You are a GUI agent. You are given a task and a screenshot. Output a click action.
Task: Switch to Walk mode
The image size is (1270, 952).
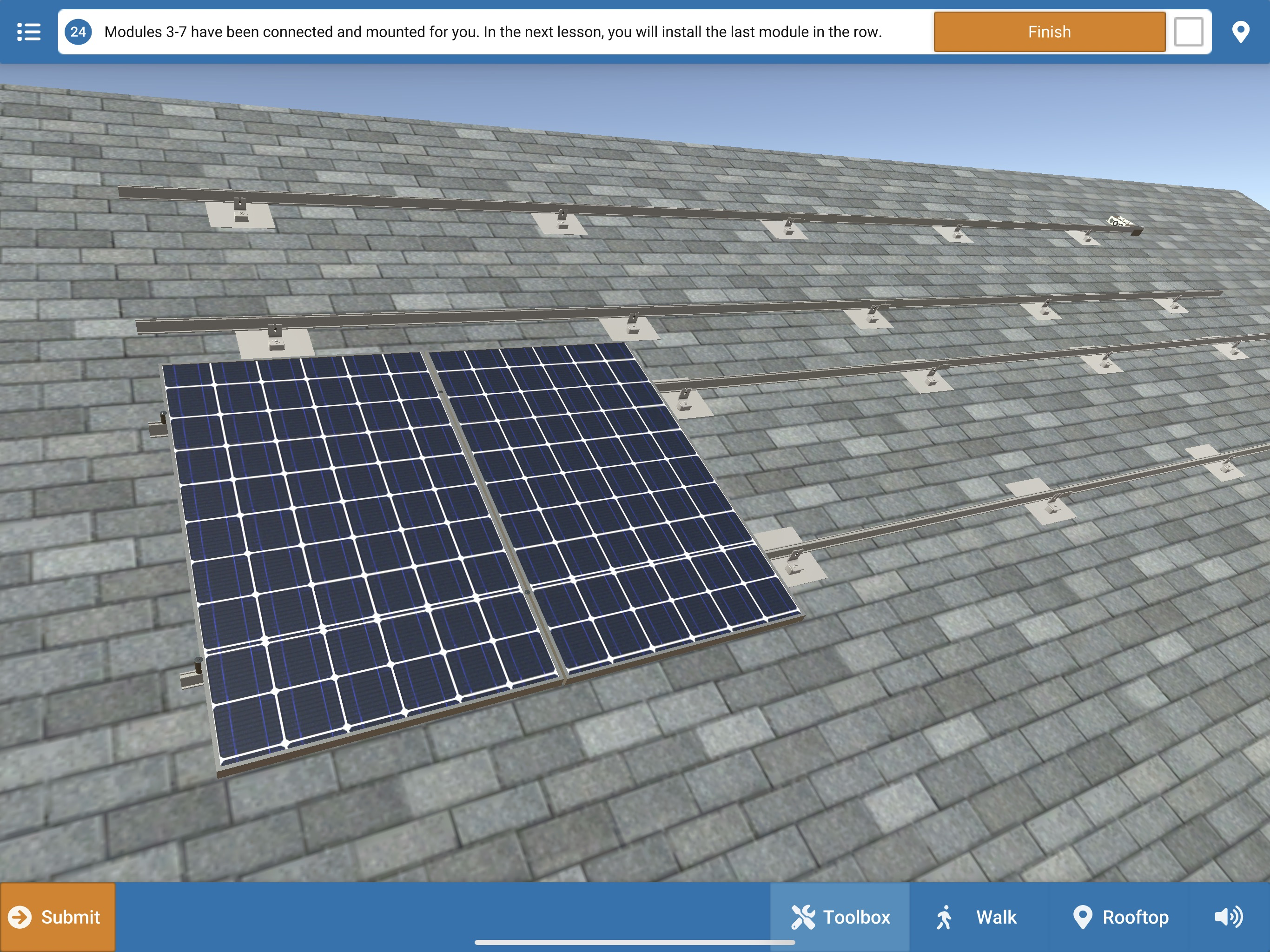(x=975, y=917)
